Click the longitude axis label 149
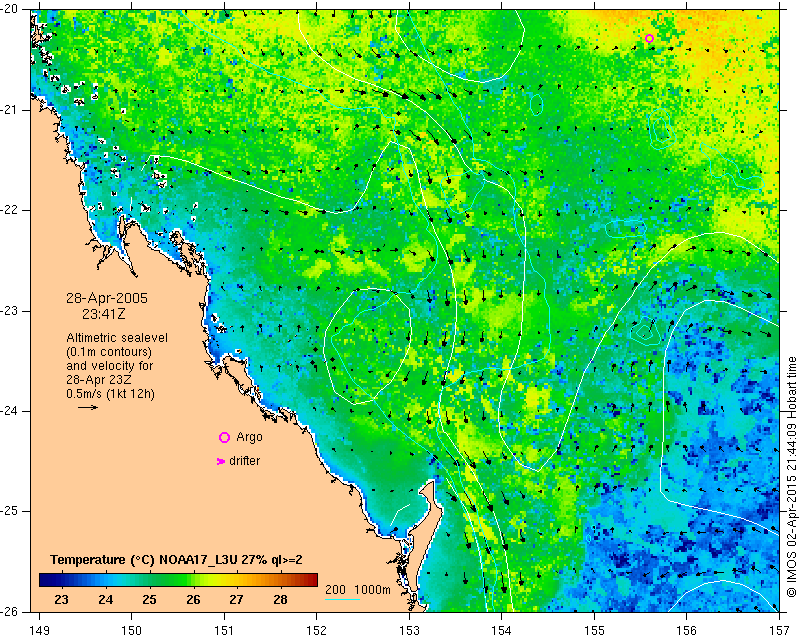This screenshot has height=640, width=800. 39,631
